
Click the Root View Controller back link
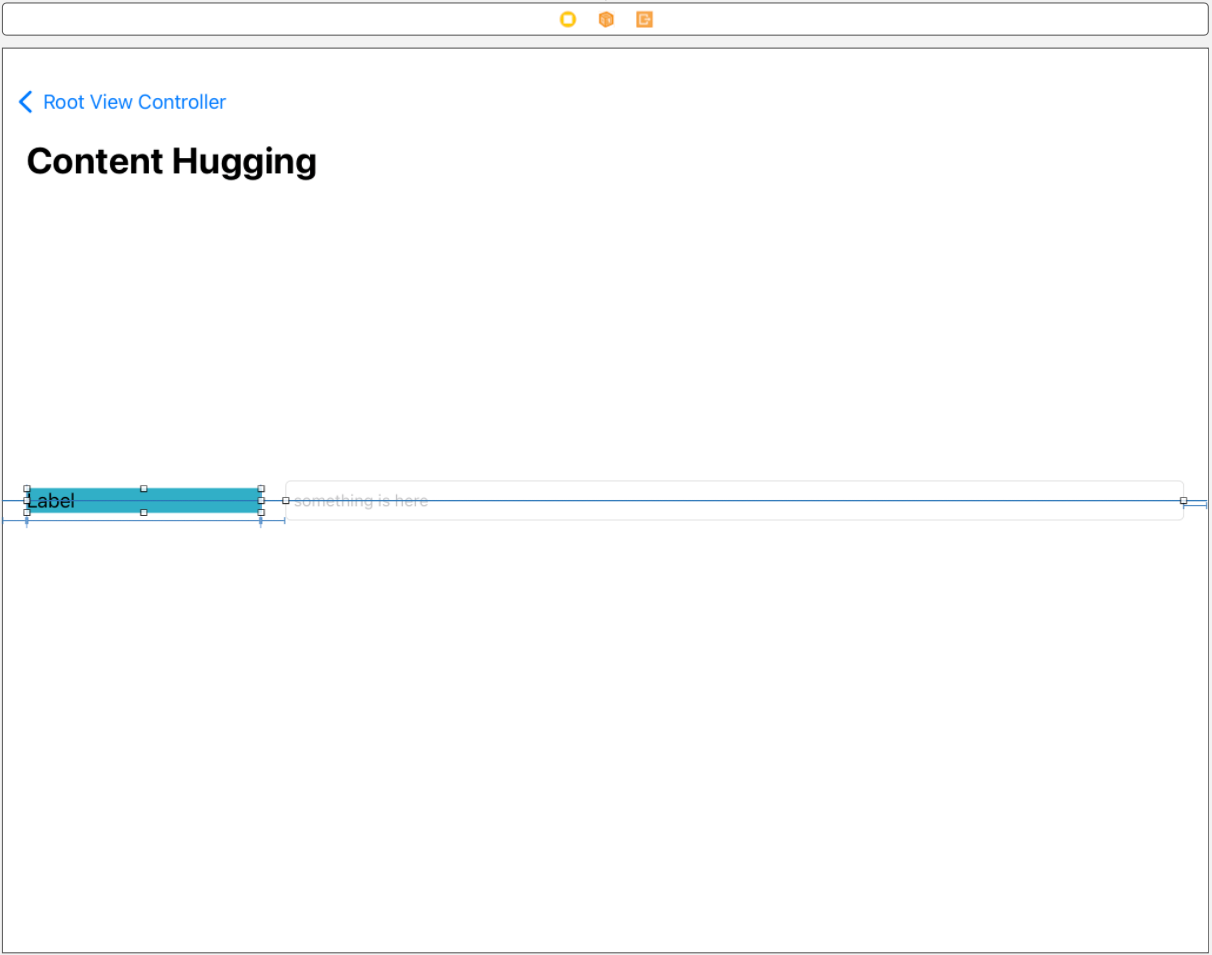tap(134, 102)
